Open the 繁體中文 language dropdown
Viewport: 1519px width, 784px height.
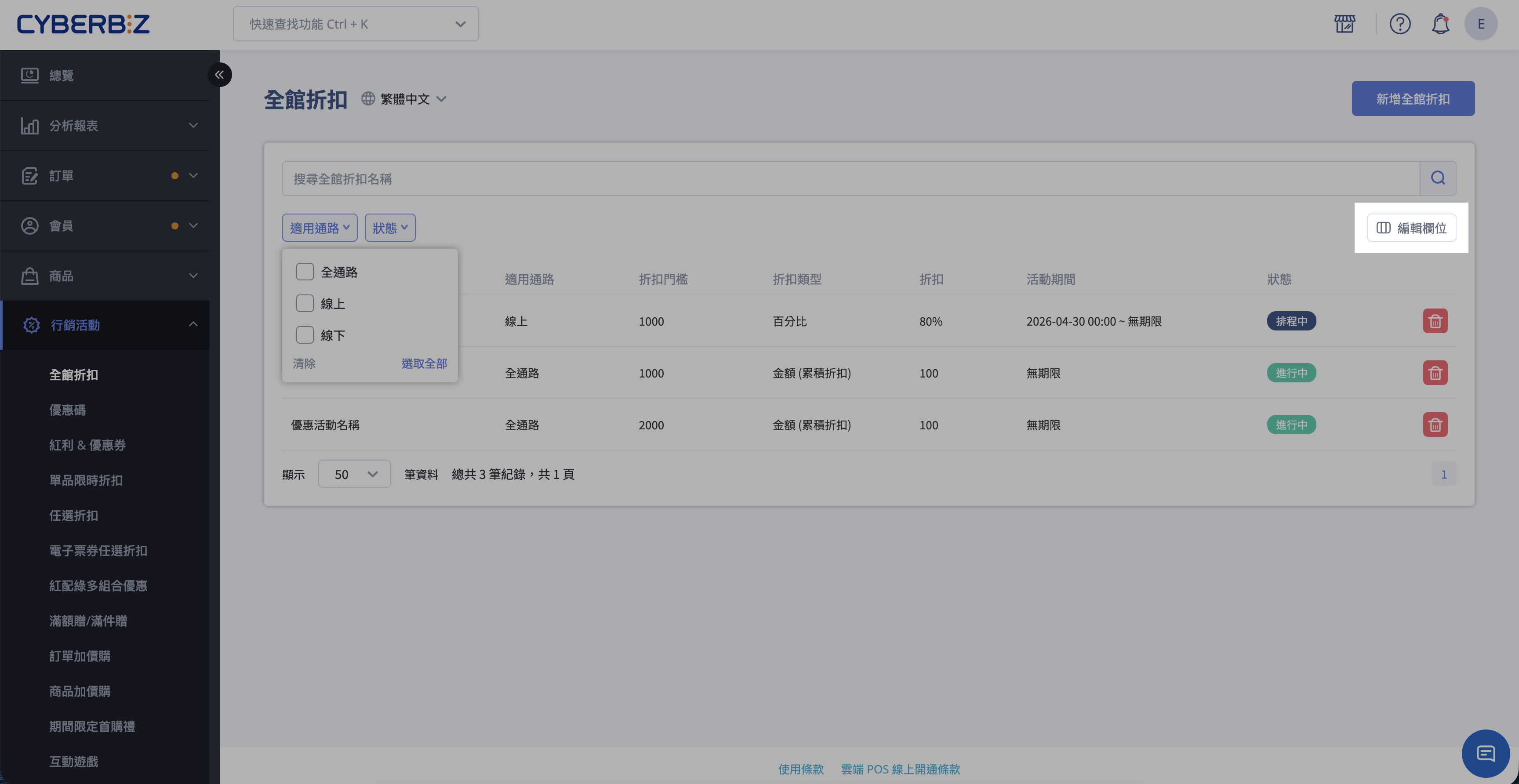(404, 99)
